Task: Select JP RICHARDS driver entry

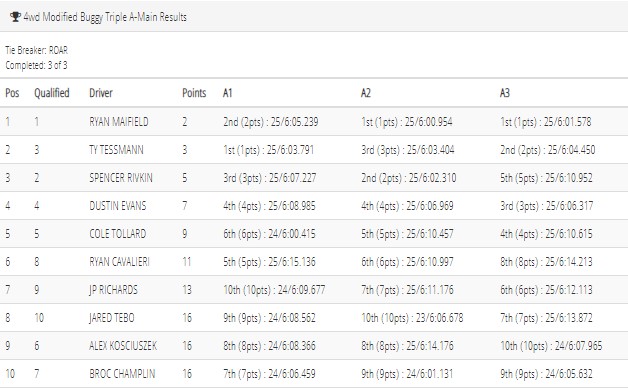Action: 113,290
